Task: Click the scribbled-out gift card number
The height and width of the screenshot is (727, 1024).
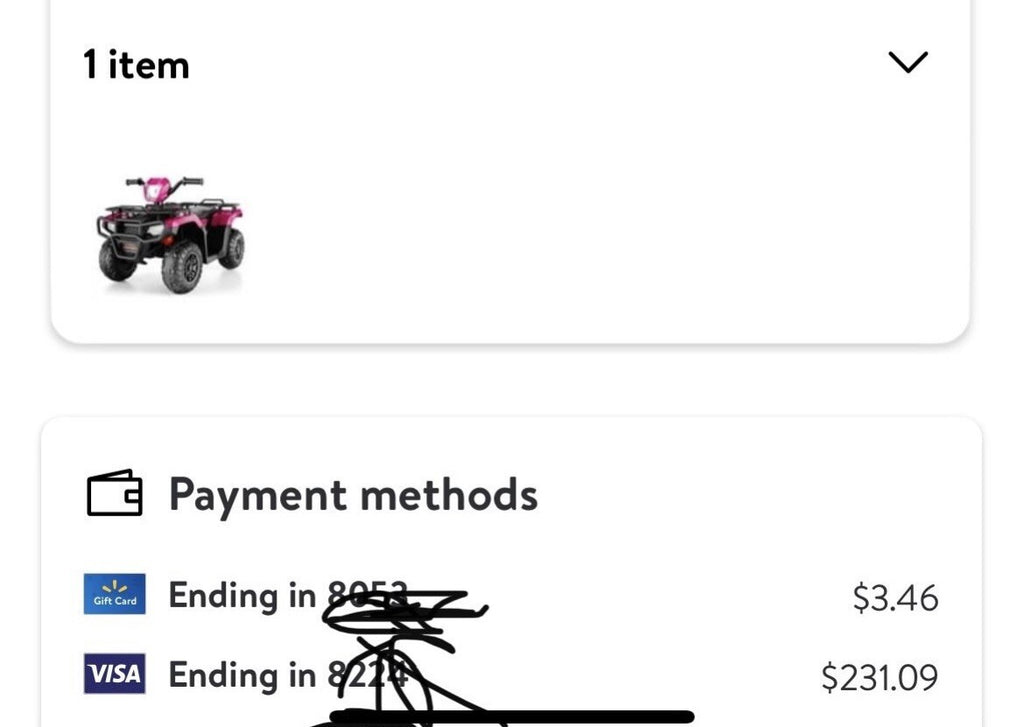Action: pos(380,600)
